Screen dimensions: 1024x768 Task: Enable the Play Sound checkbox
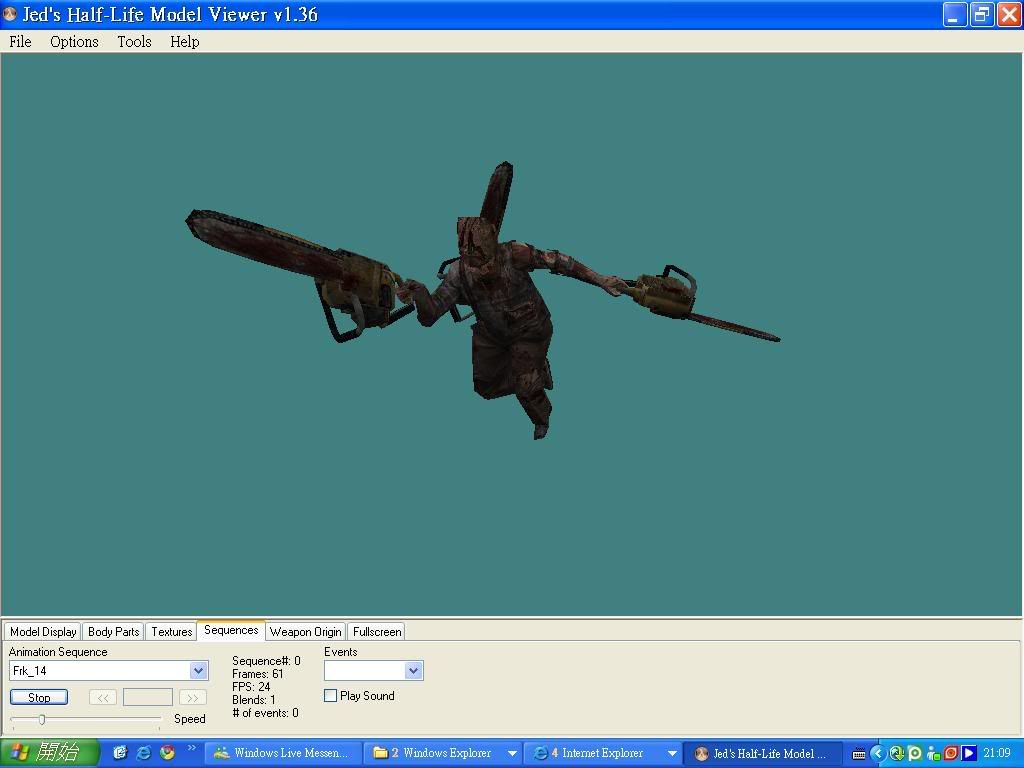[331, 696]
